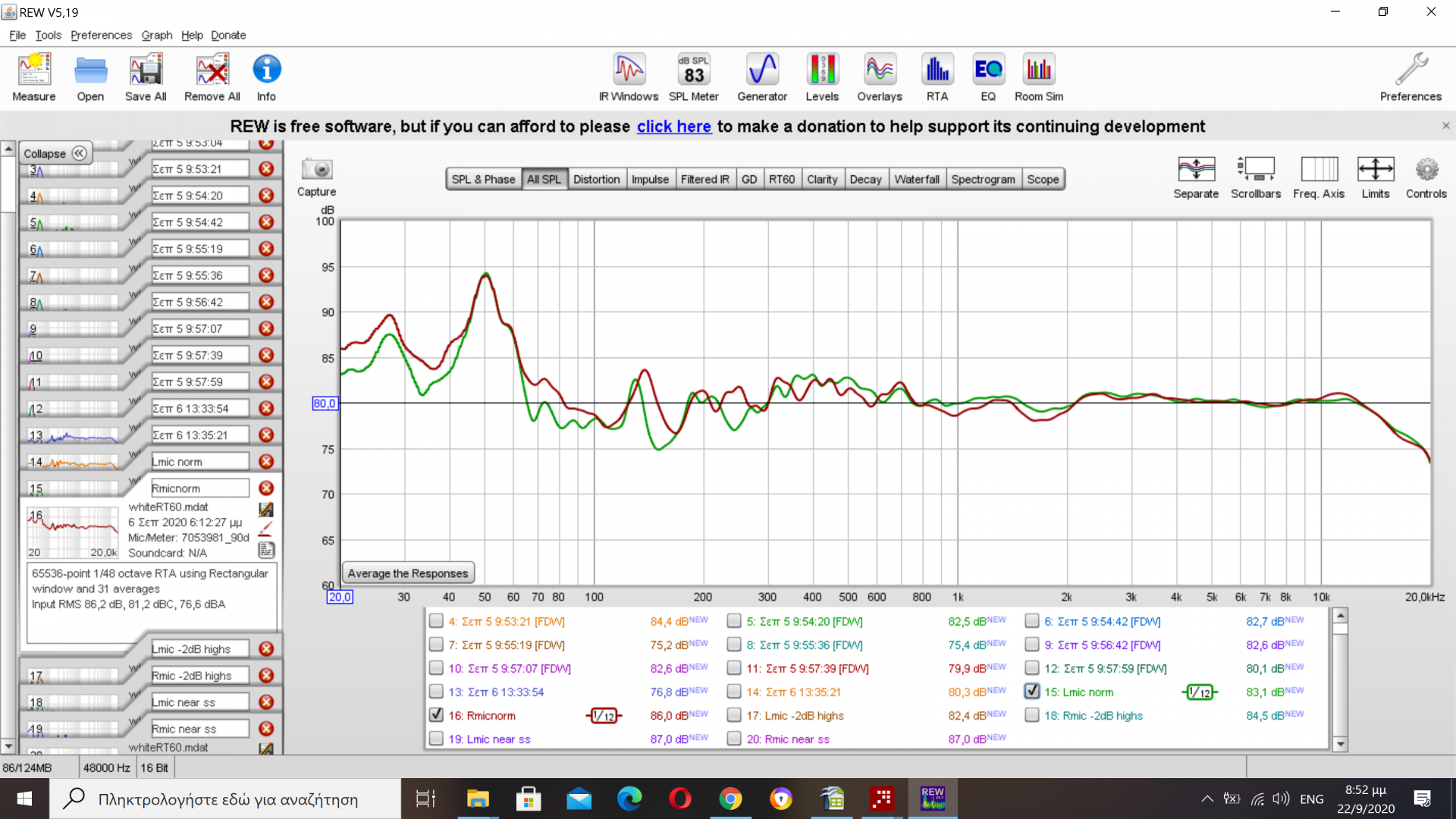The width and height of the screenshot is (1456, 819).
Task: Click Average the Responses button
Action: (x=408, y=573)
